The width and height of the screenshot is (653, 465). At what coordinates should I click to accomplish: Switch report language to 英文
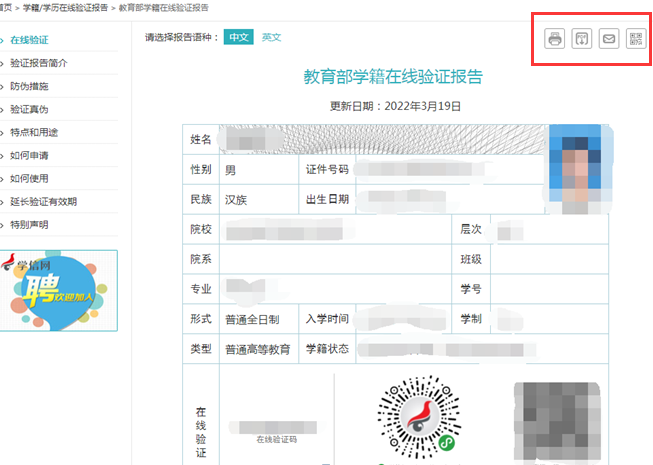(271, 37)
